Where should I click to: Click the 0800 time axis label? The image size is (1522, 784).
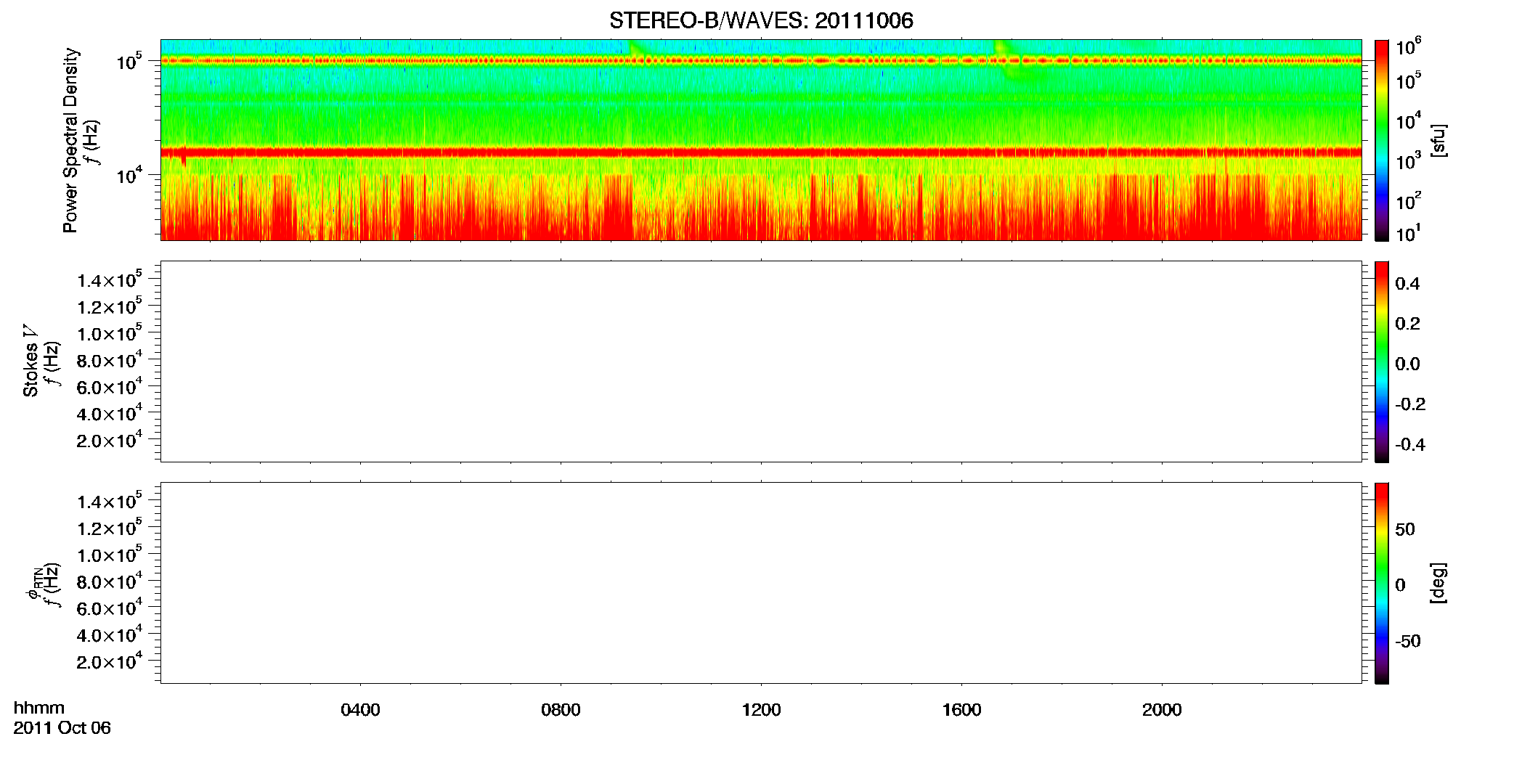pos(561,710)
